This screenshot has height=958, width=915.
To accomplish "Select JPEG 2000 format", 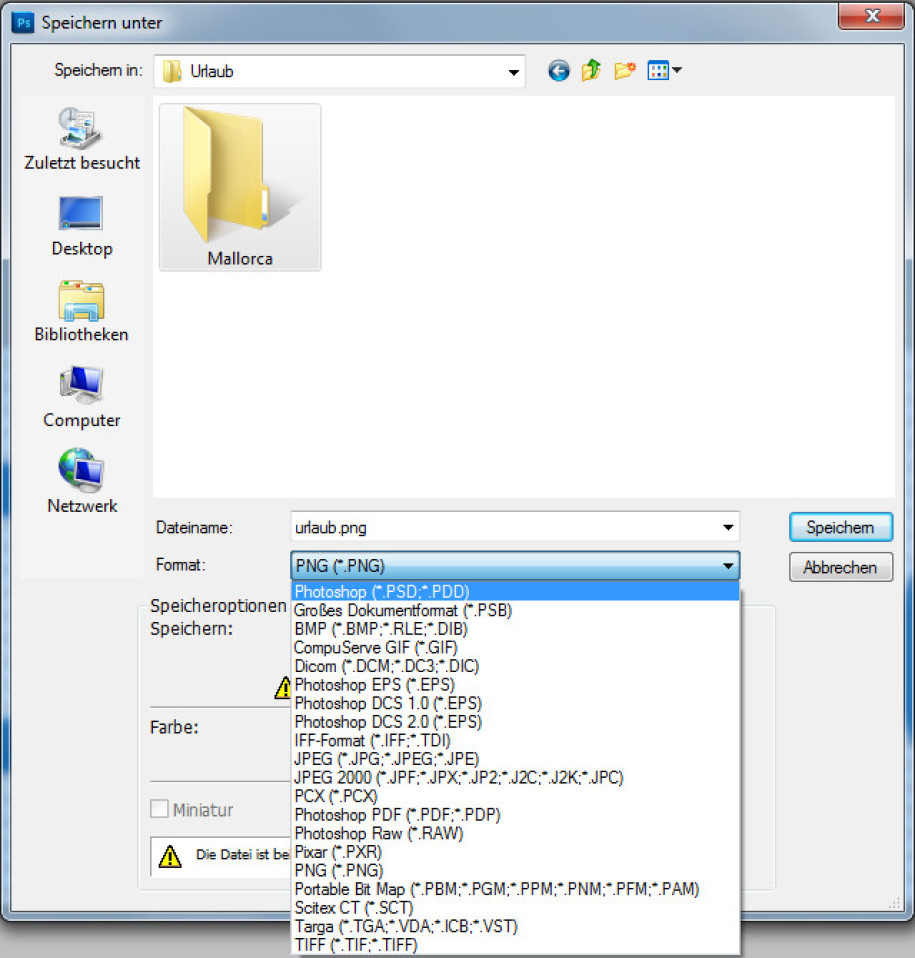I will click(516, 777).
